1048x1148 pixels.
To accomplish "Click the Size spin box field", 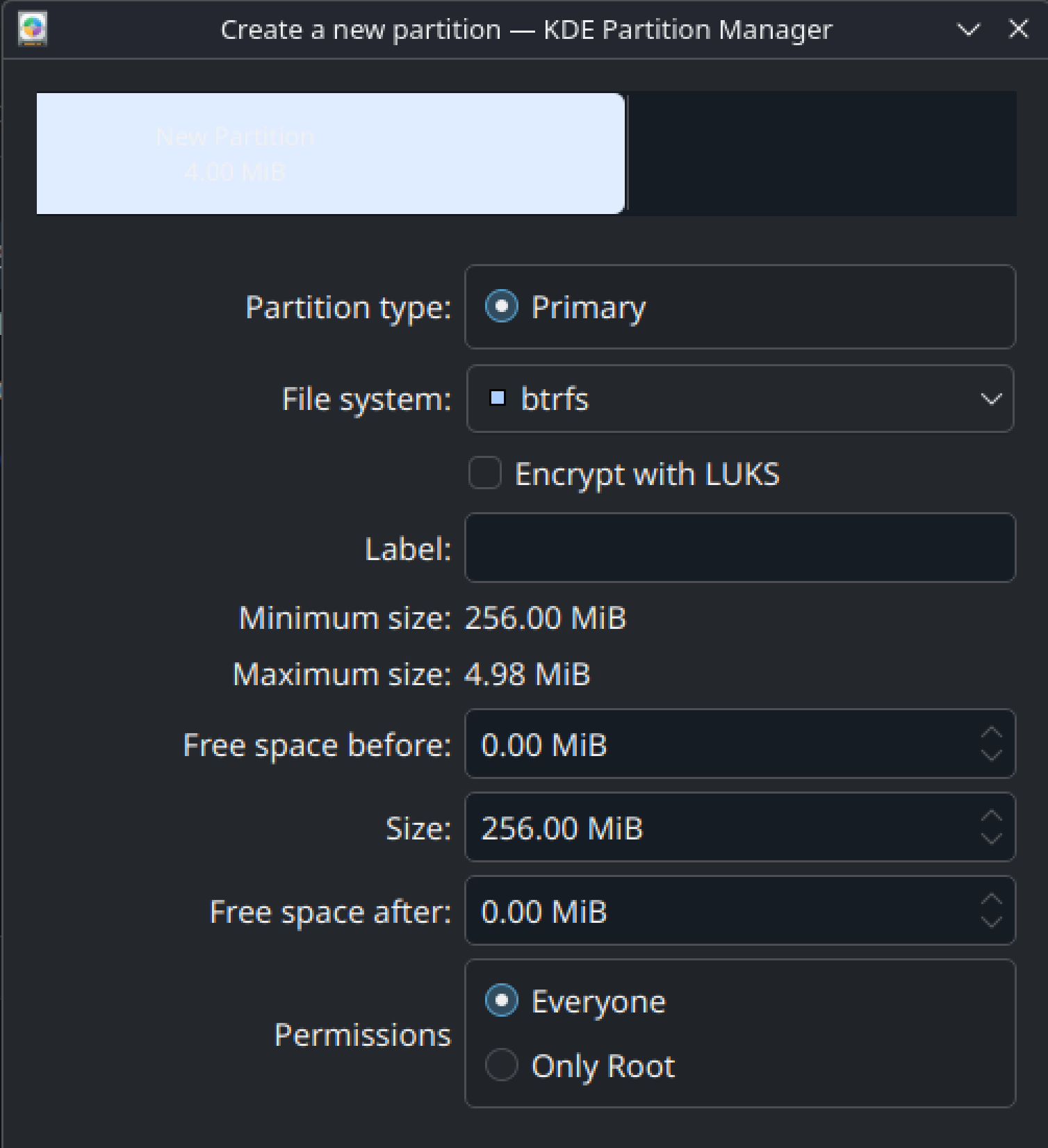I will [723, 828].
